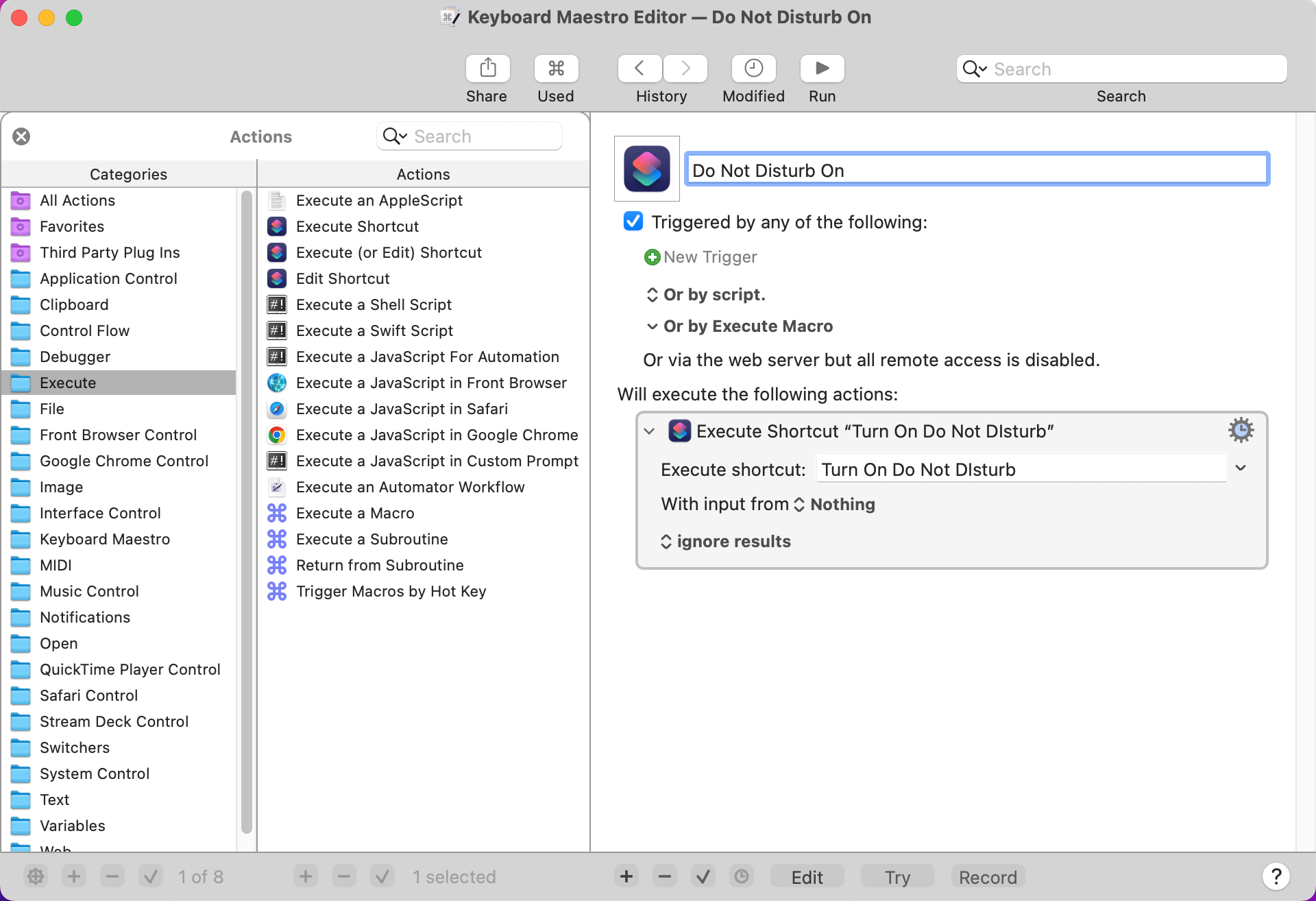The height and width of the screenshot is (901, 1316).
Task: Go forward in History
Action: pos(685,69)
